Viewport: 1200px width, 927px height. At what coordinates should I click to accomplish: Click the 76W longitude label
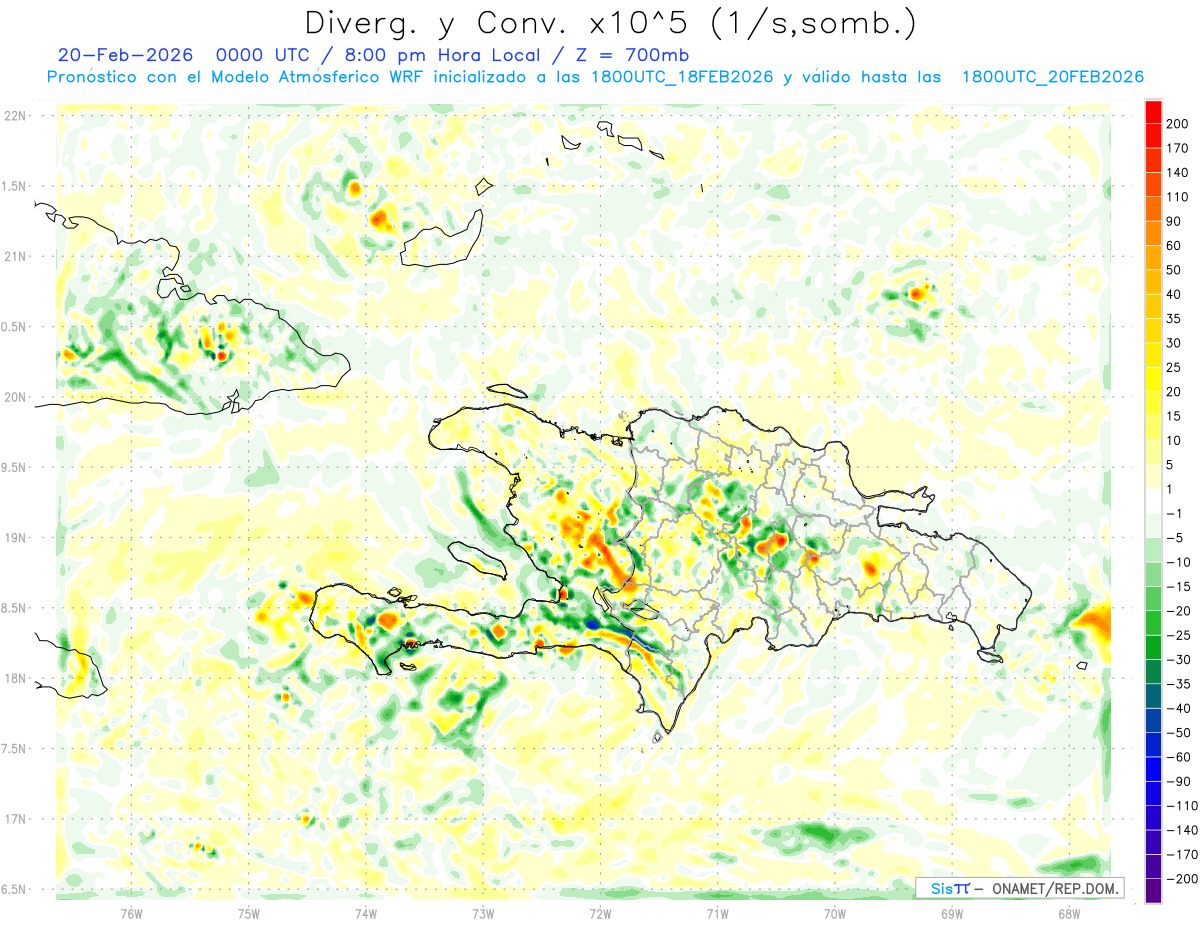[131, 913]
